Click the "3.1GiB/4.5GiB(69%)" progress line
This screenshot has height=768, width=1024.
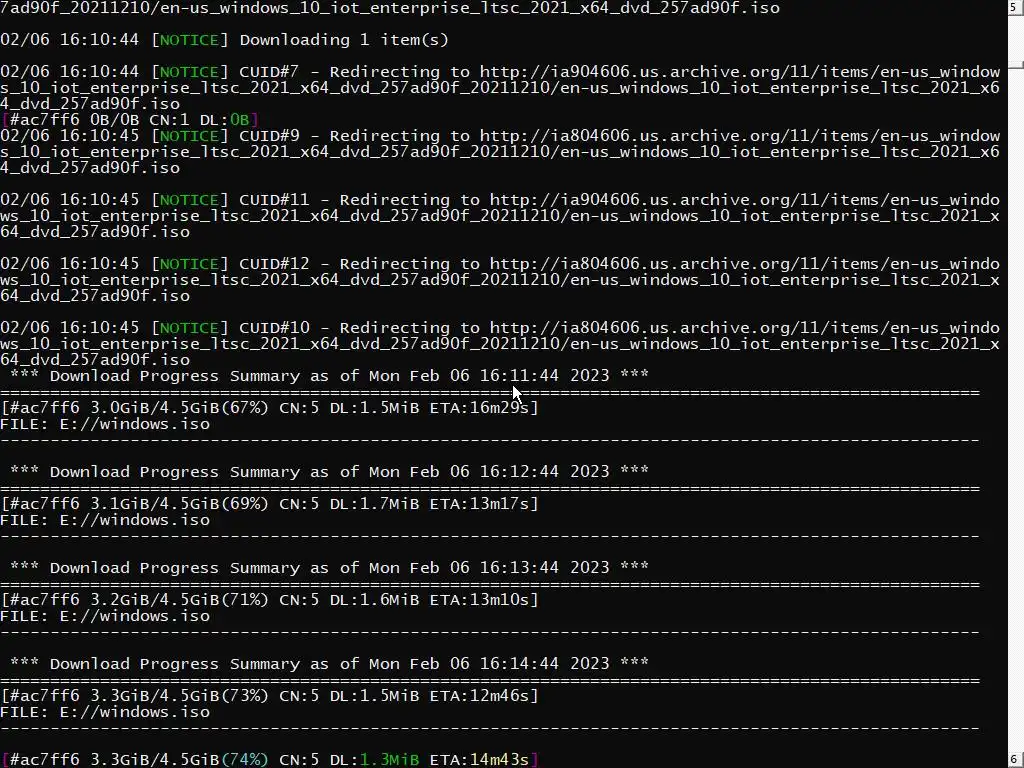(270, 504)
